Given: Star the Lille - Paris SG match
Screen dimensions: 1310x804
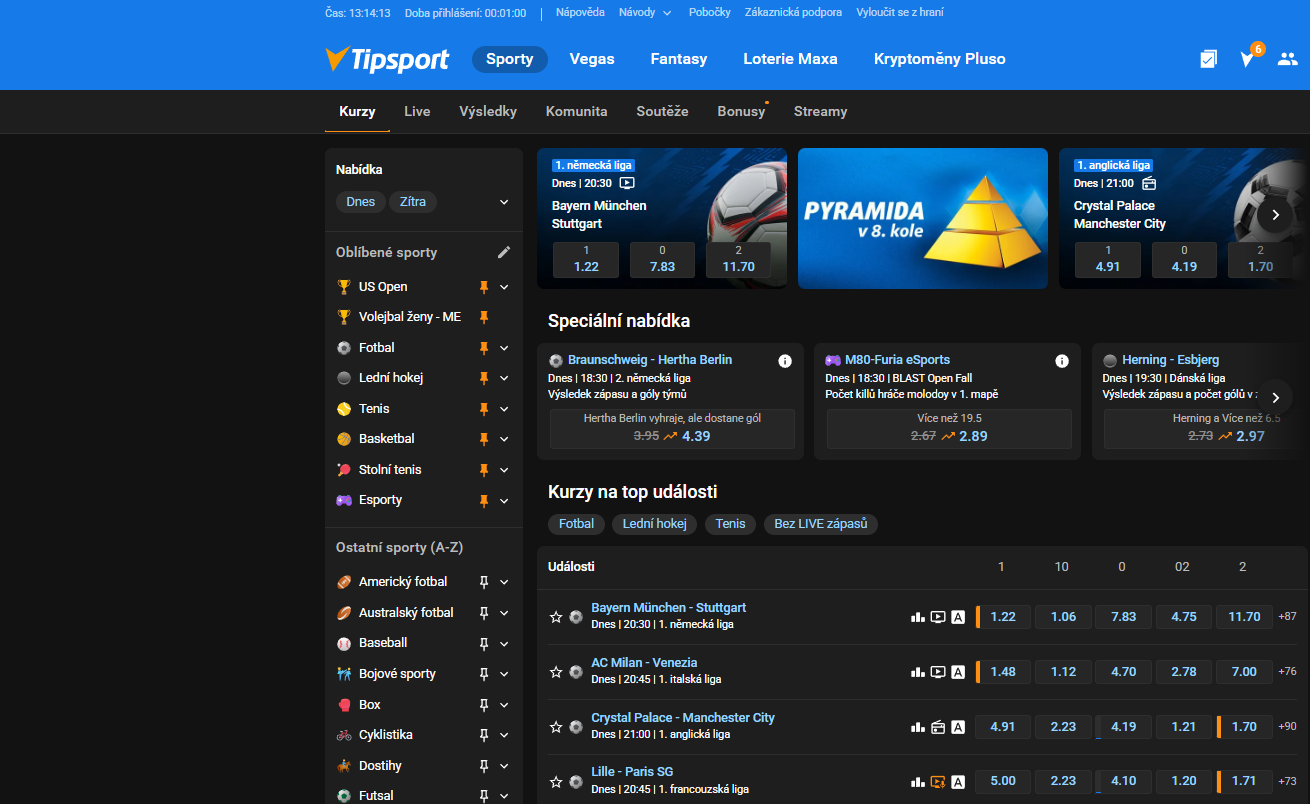Looking at the screenshot, I should coord(556,782).
